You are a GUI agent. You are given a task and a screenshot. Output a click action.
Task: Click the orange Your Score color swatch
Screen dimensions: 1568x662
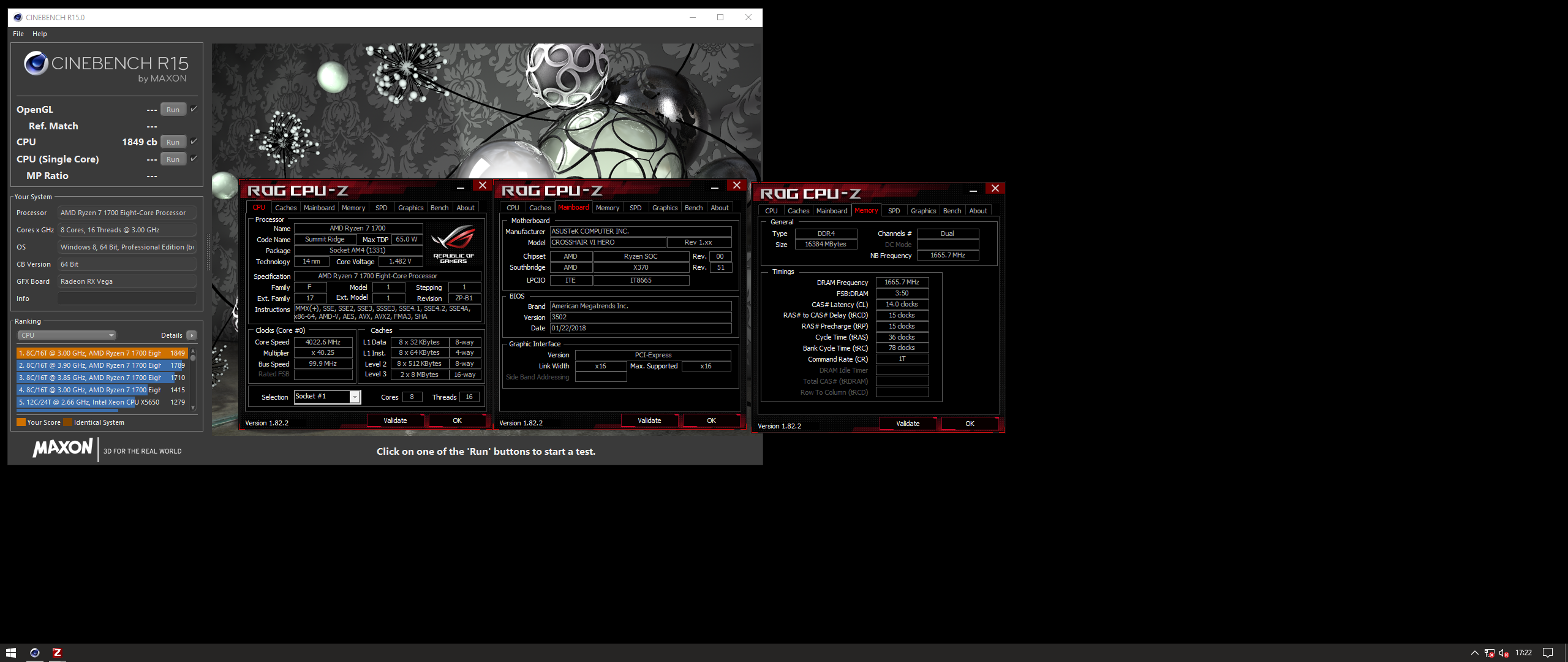point(21,422)
